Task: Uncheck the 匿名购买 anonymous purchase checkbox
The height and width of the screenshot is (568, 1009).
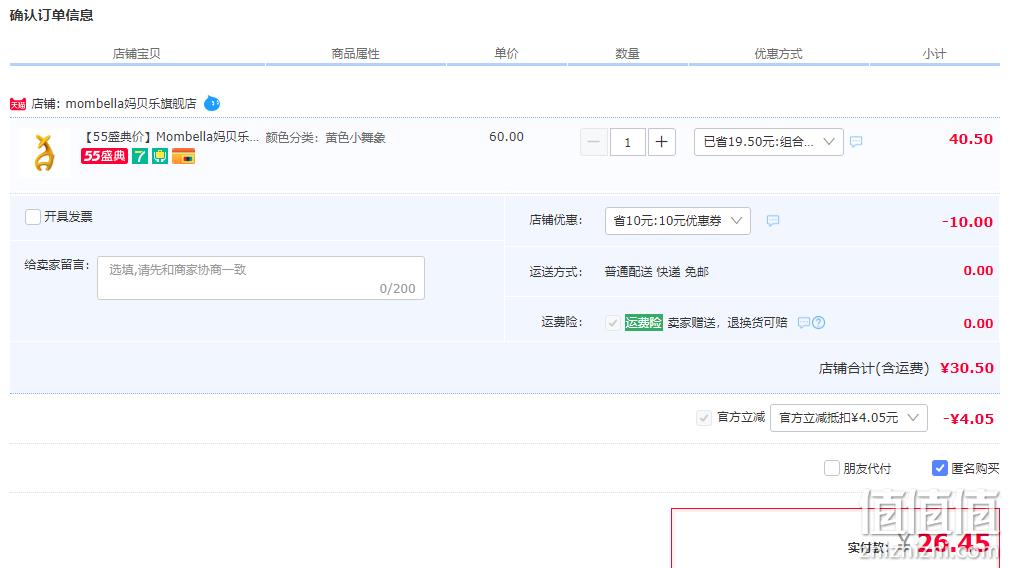Action: pos(940,468)
